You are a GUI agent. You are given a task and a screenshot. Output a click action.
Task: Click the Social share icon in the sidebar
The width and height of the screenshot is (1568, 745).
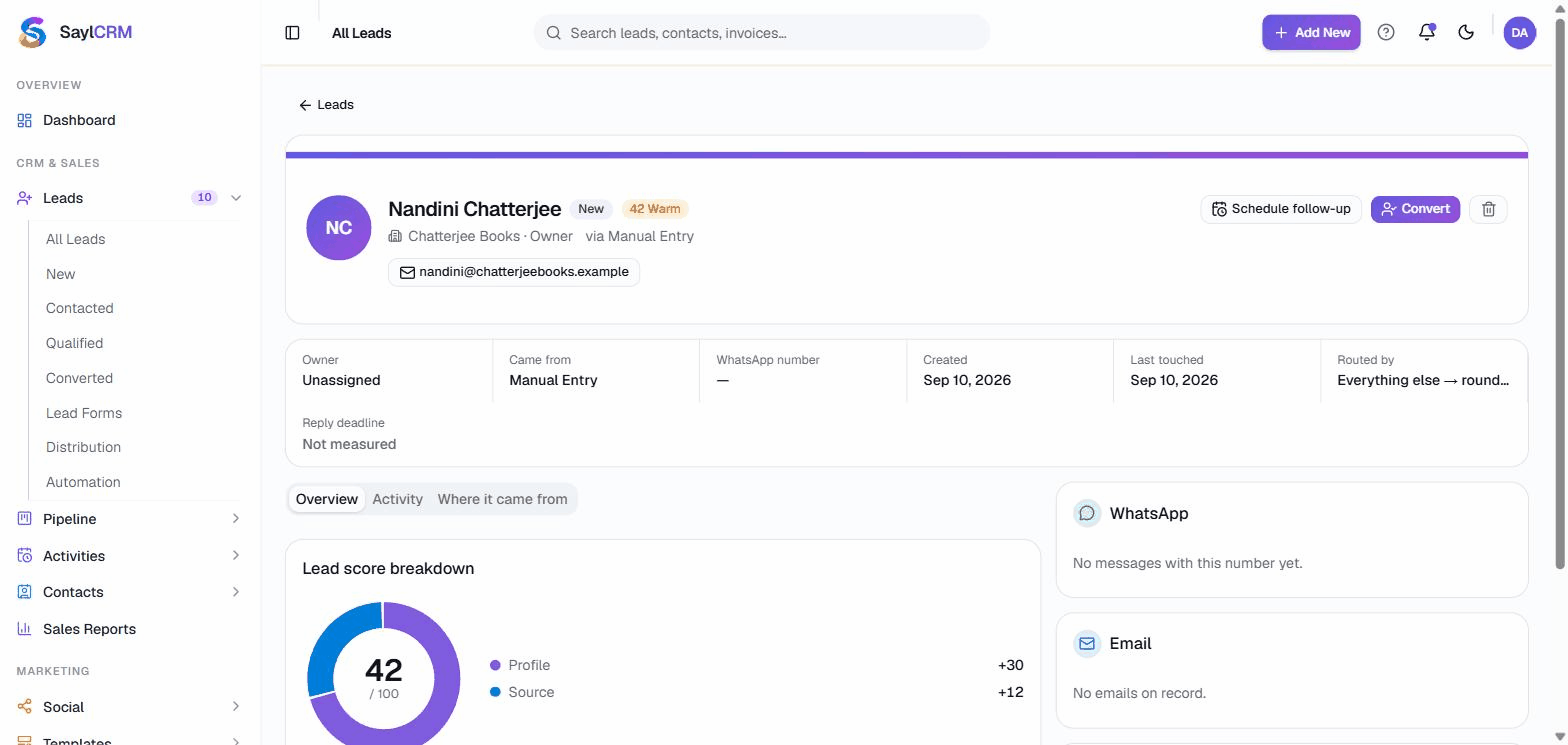coord(25,707)
